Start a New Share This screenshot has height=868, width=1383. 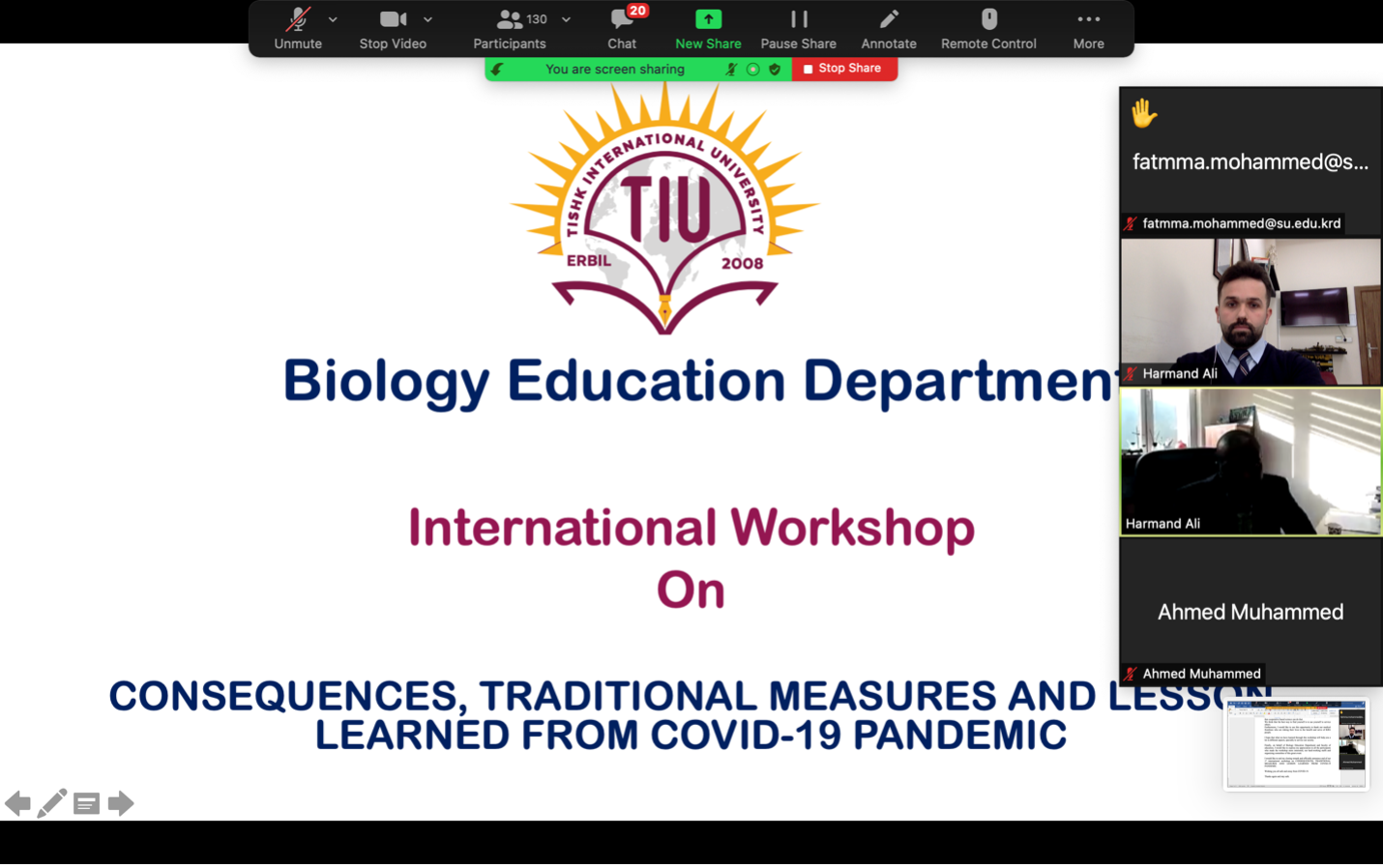pyautogui.click(x=708, y=28)
